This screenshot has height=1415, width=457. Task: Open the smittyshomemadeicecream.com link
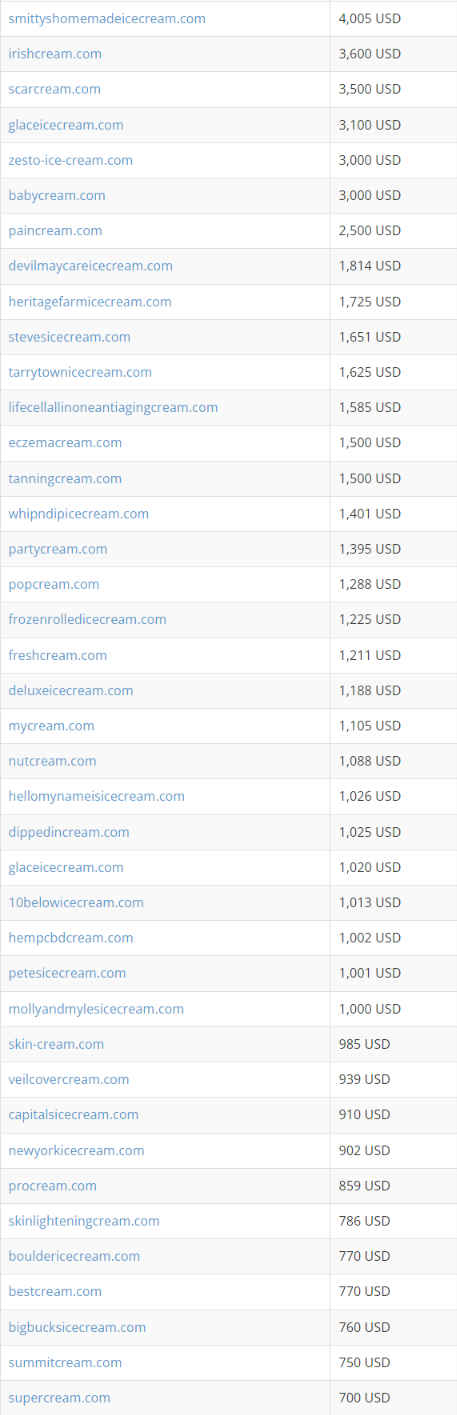107,19
